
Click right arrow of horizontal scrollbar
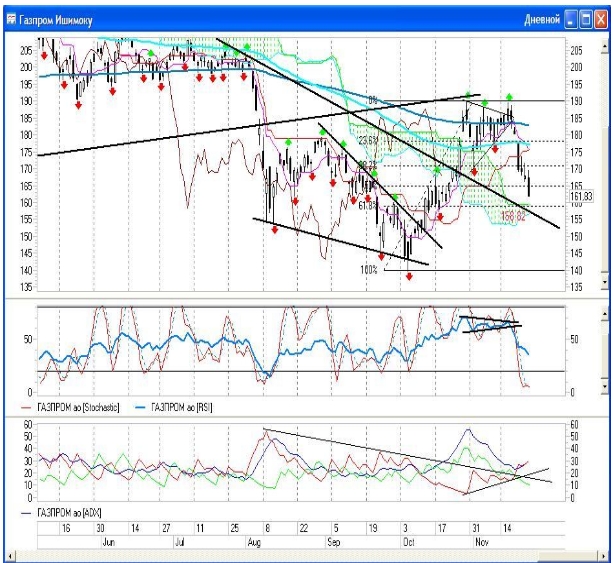click(x=604, y=556)
